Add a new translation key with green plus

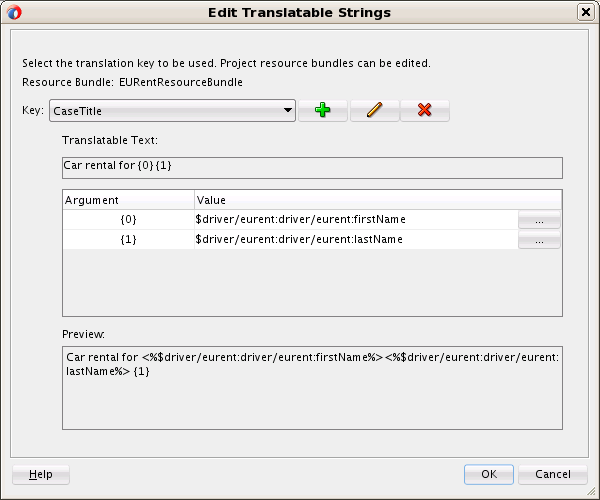click(x=323, y=111)
